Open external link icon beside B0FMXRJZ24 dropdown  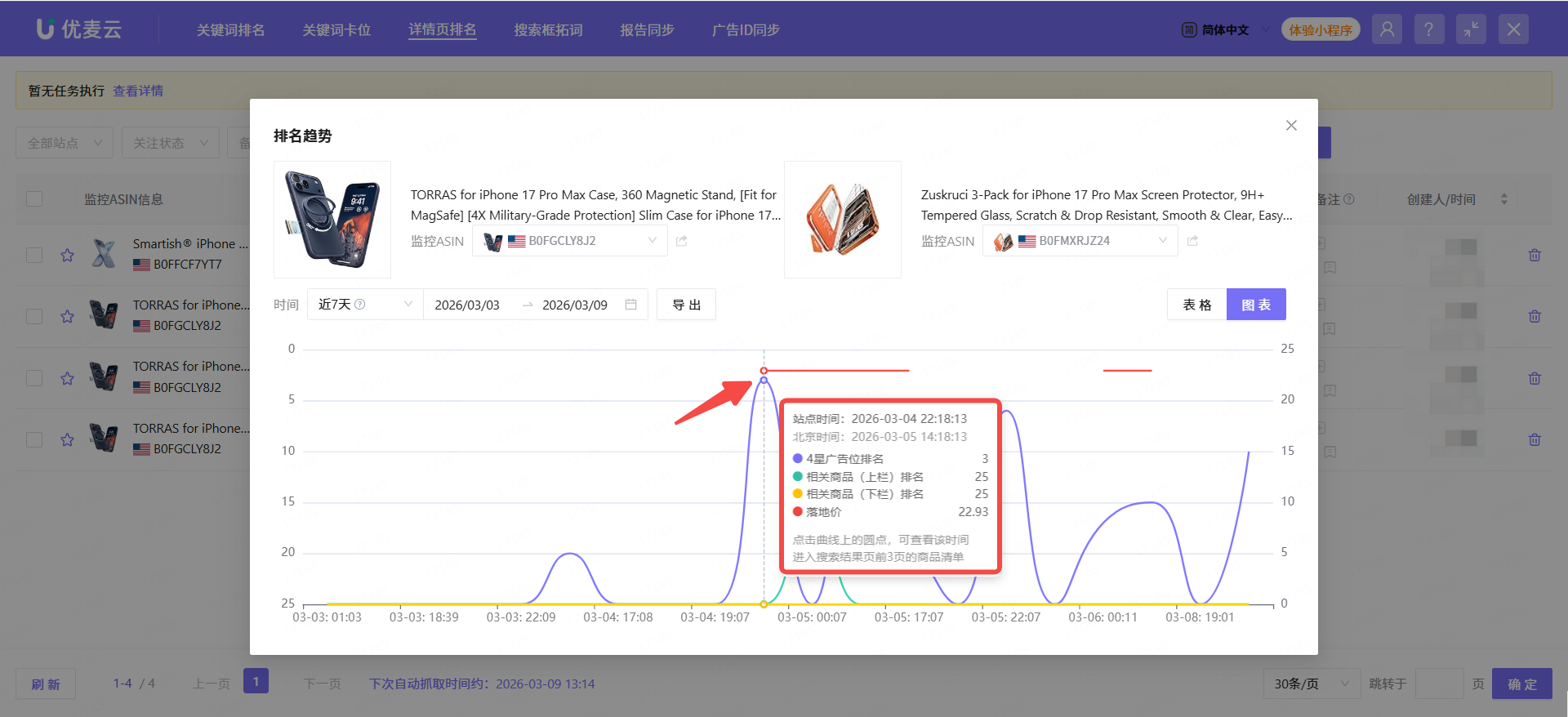[x=1192, y=241]
